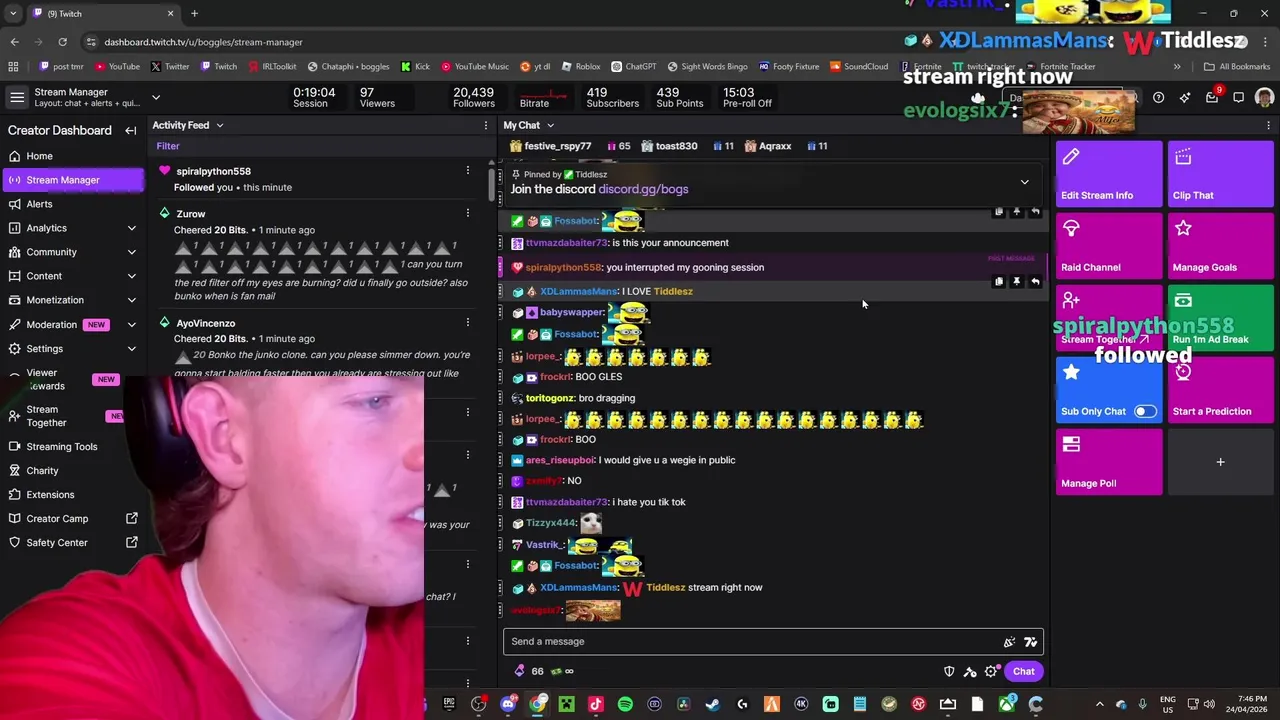Click Run 1m Ad Break quick action
This screenshot has width=1280, height=720.
(x=1220, y=318)
